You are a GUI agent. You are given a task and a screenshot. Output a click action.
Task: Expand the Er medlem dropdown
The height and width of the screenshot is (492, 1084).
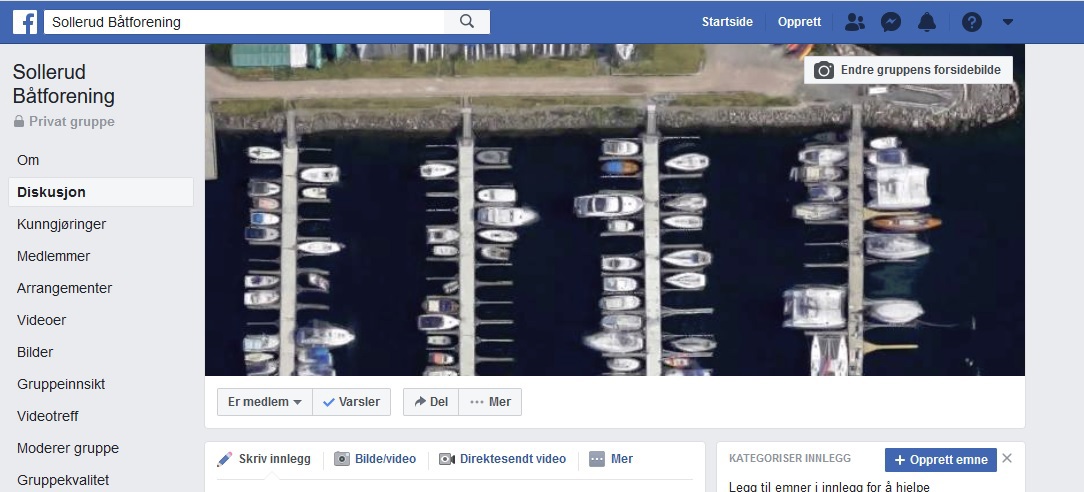click(265, 402)
